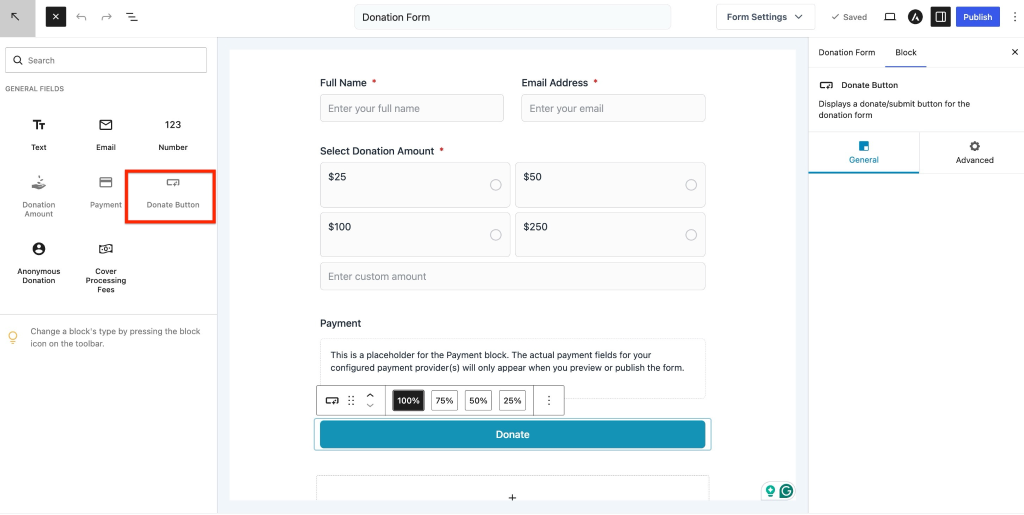
Task: Open the document overview list
Action: [132, 17]
